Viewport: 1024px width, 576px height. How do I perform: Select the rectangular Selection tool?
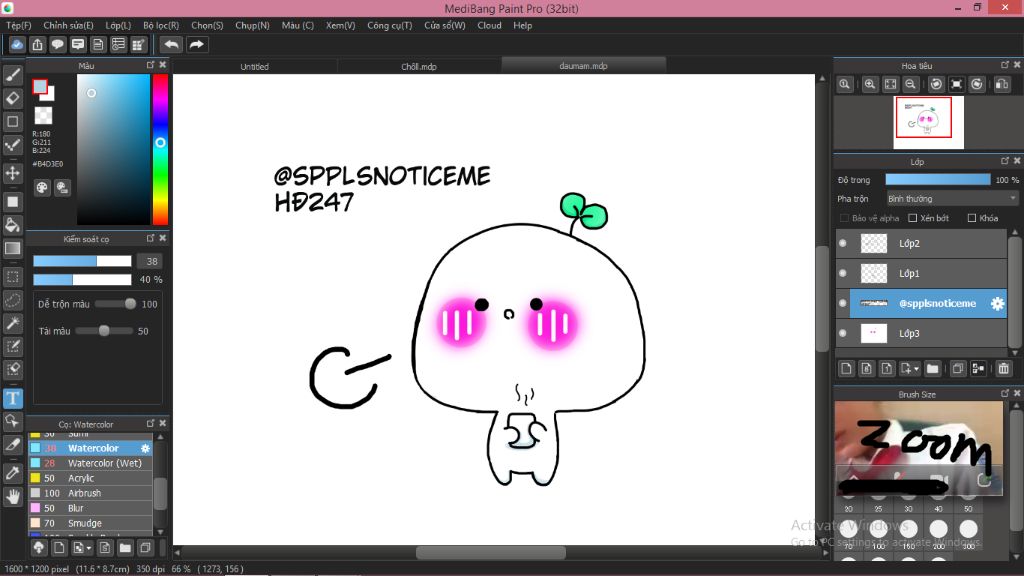pos(12,277)
